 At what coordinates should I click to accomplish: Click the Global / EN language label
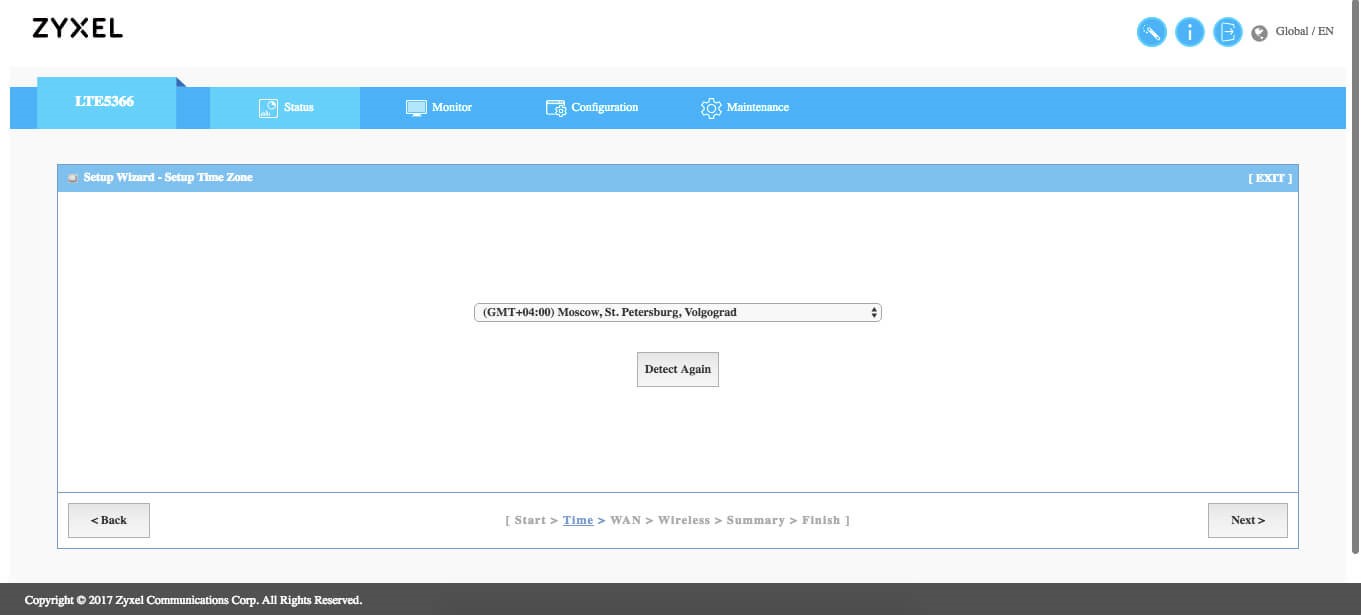pos(1305,32)
